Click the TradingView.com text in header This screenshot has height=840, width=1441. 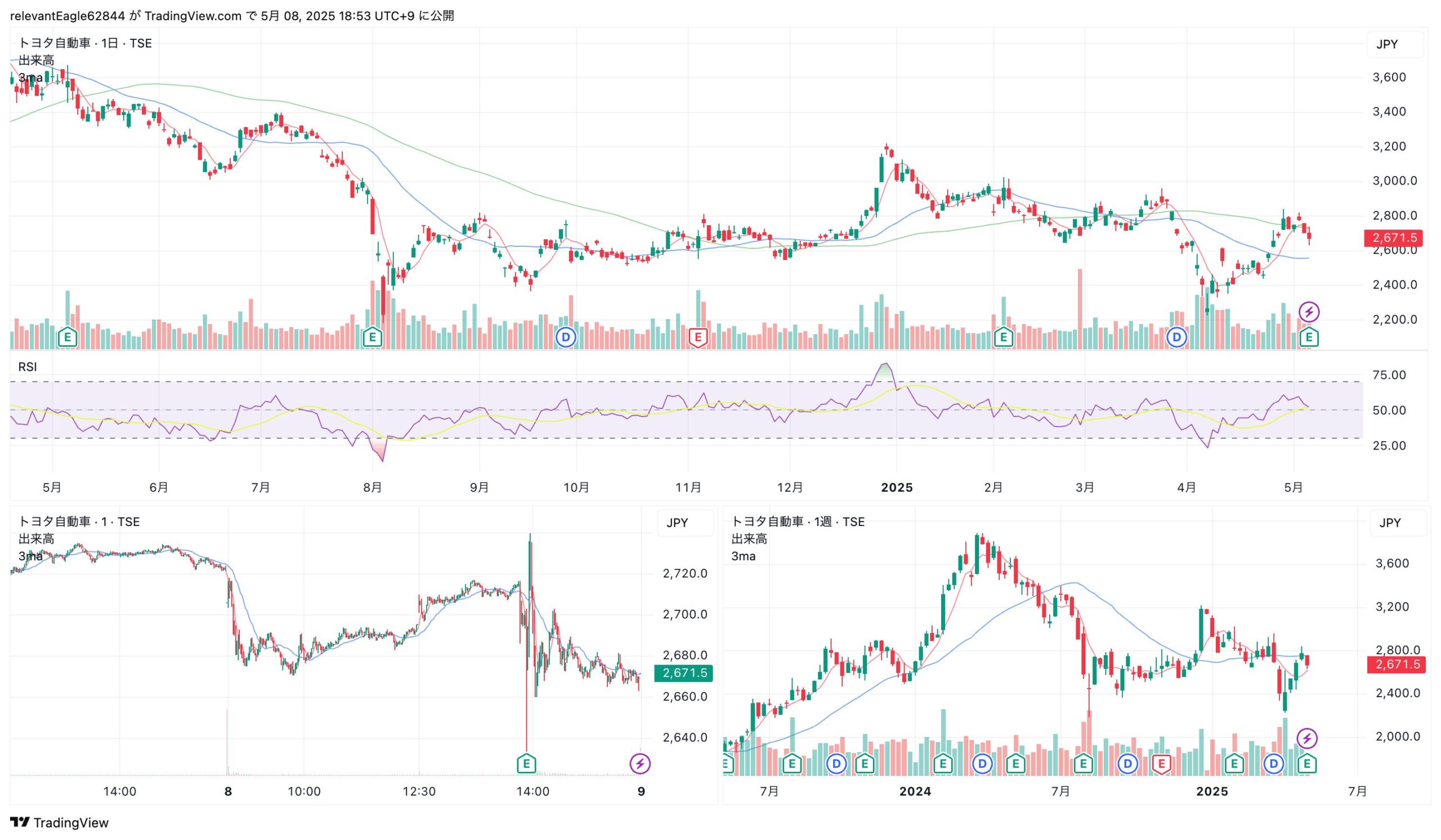[x=193, y=16]
